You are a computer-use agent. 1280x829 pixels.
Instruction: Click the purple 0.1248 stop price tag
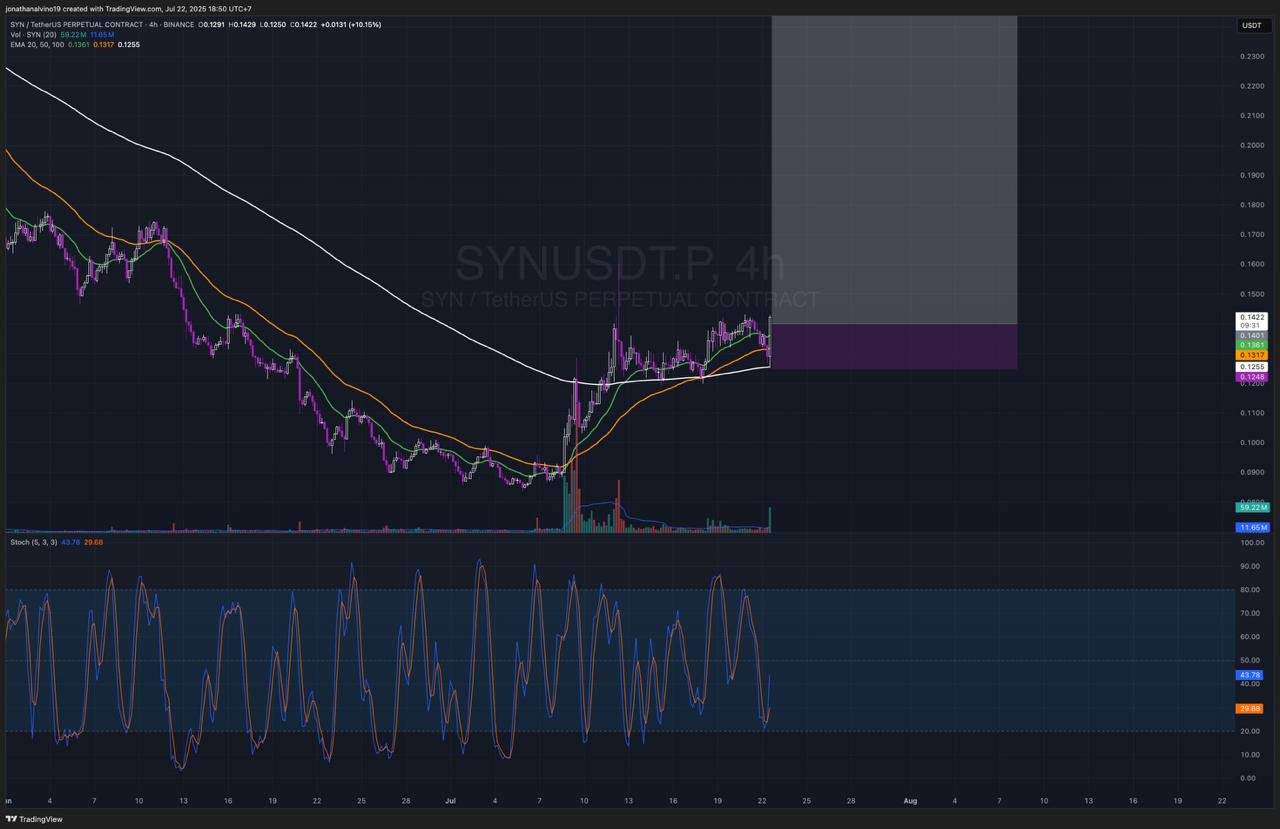1252,377
